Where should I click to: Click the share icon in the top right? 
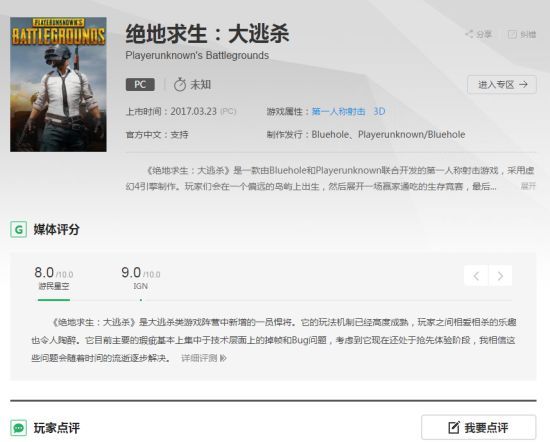pyautogui.click(x=469, y=34)
